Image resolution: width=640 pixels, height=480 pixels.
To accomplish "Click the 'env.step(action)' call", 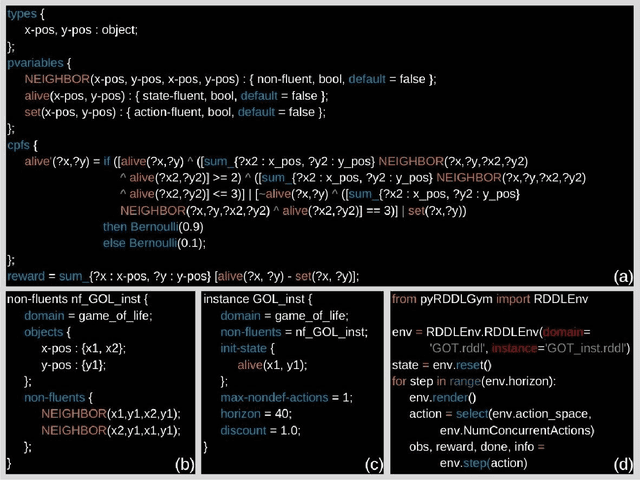I will point(483,463).
